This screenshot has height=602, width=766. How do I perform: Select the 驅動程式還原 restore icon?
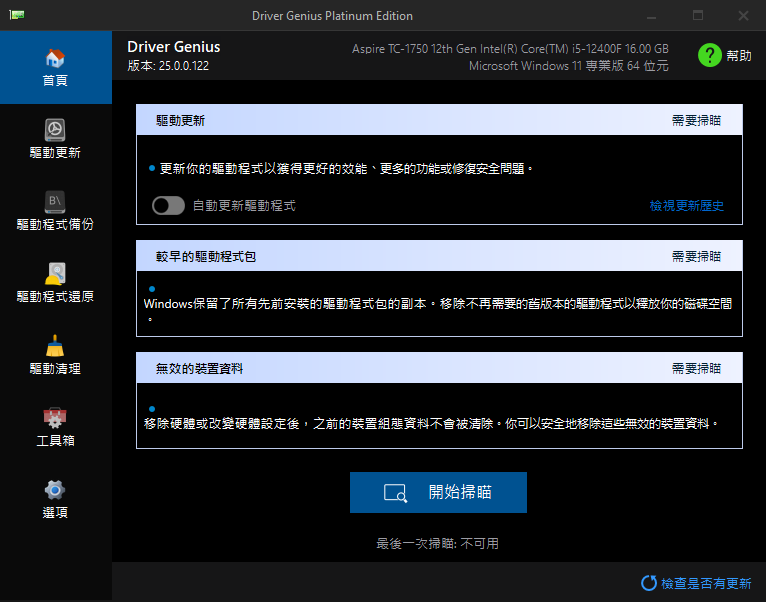55,274
